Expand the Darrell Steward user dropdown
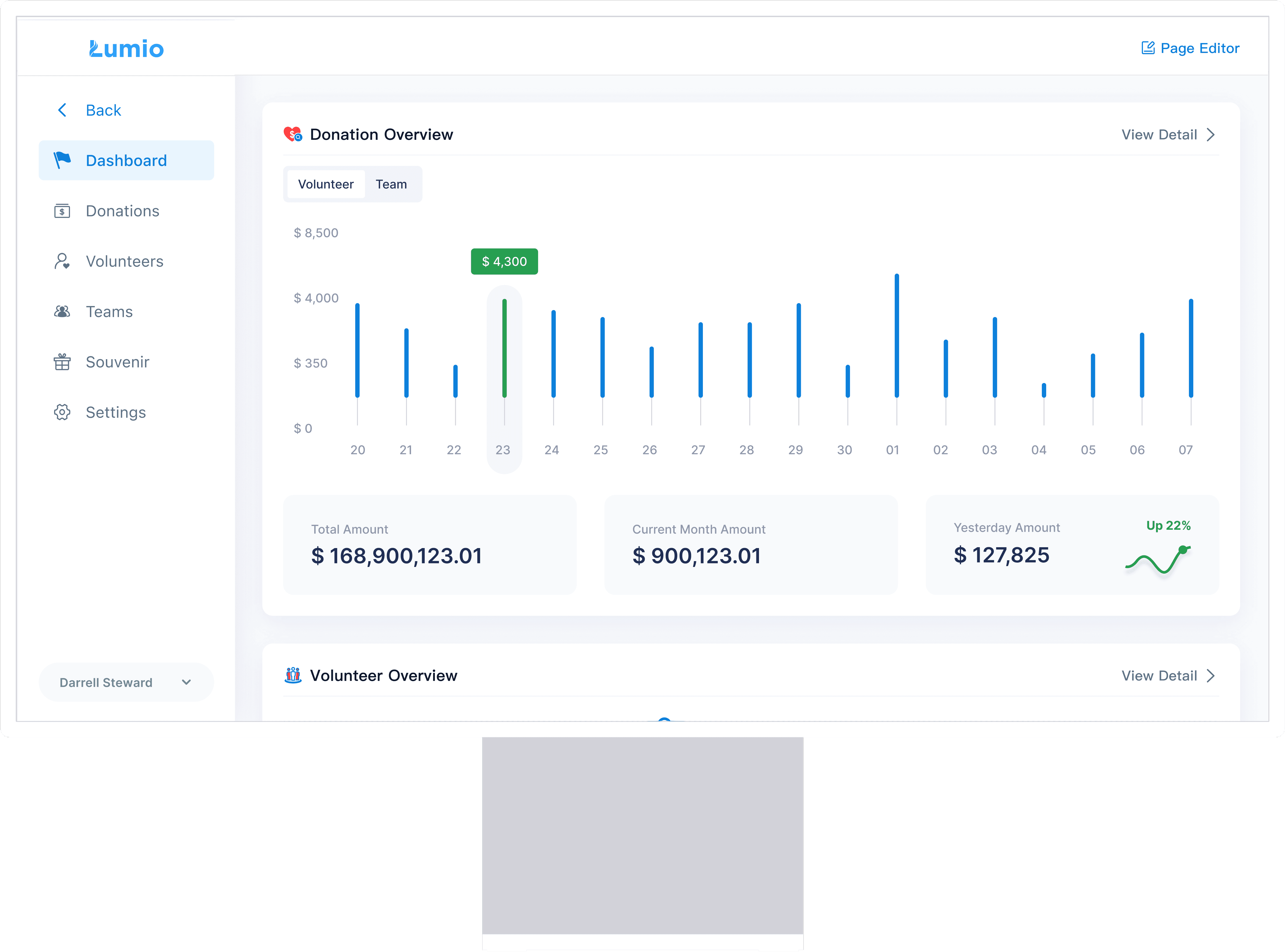This screenshot has width=1286, height=952. (186, 682)
